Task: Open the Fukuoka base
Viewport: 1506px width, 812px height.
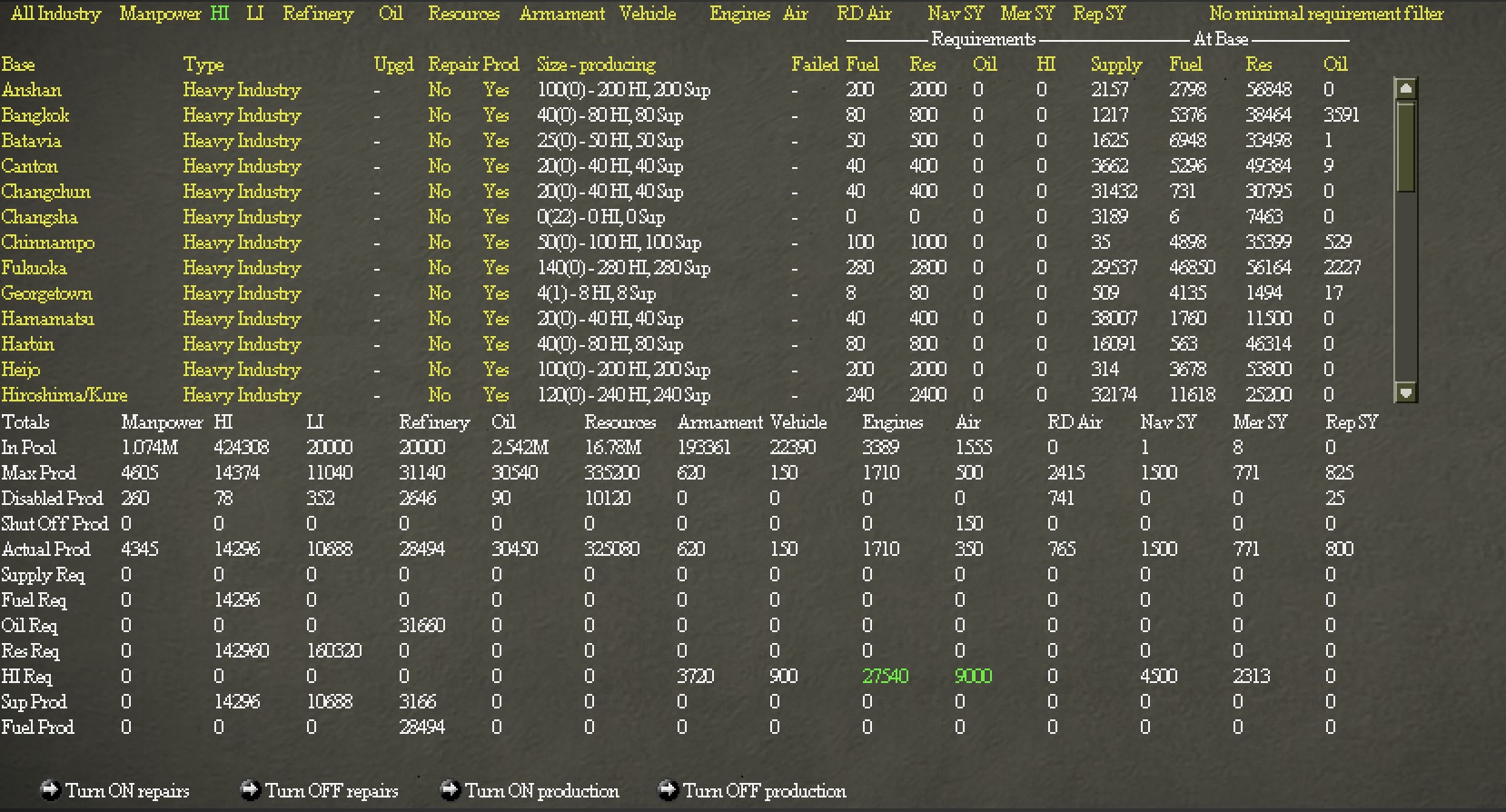Action: tap(34, 268)
